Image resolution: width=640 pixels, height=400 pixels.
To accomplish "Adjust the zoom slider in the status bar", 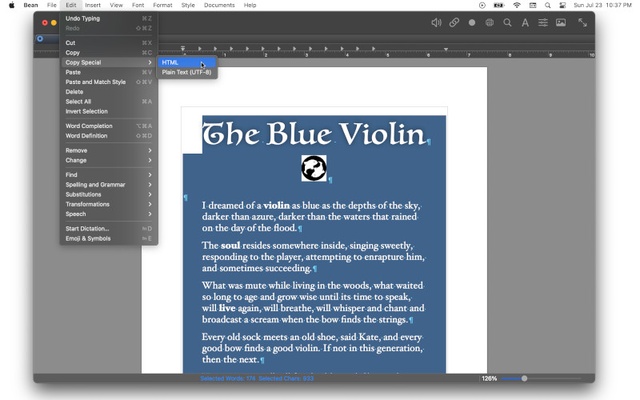I will click(524, 379).
